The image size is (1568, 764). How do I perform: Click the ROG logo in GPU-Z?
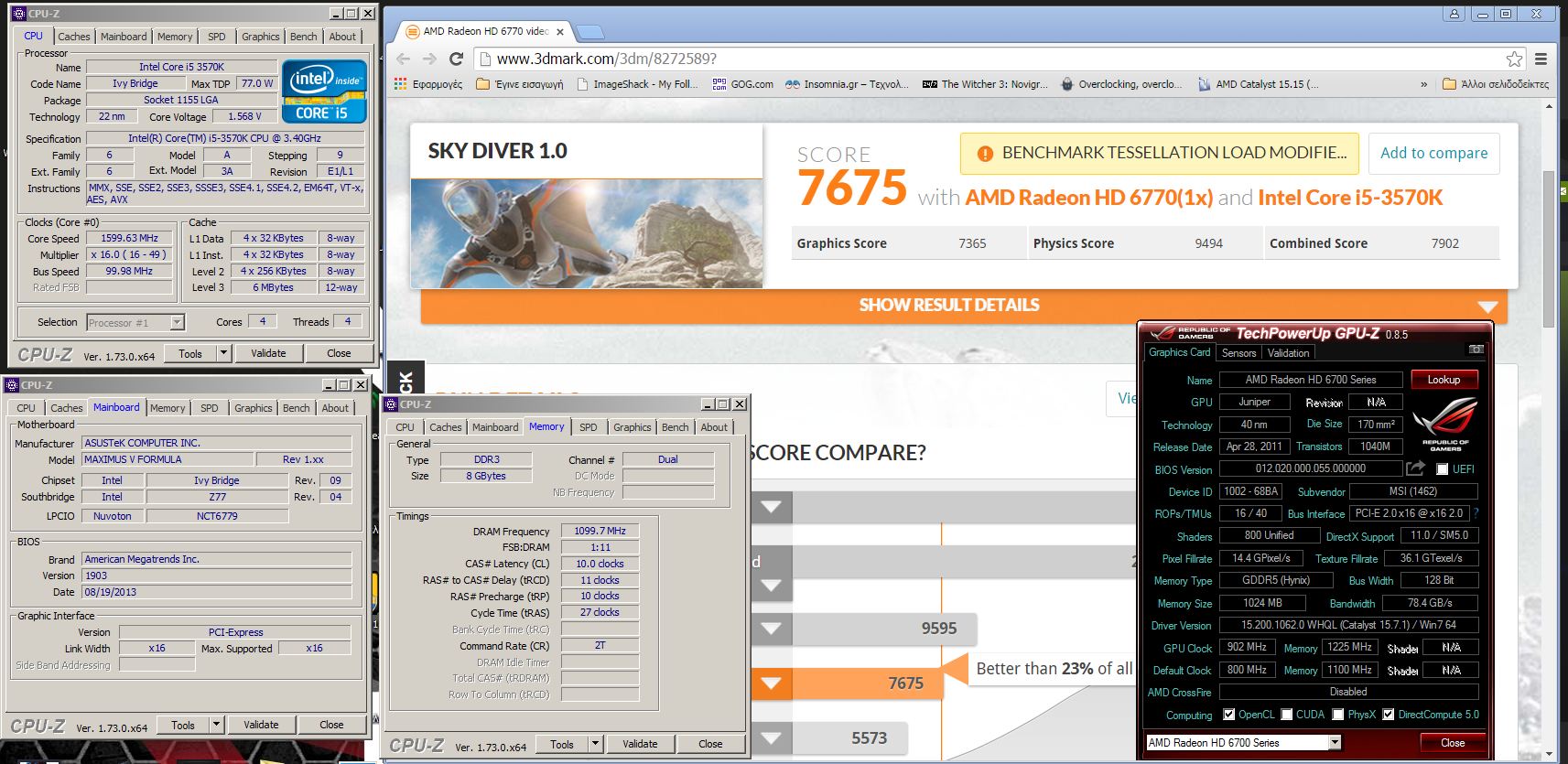click(1445, 424)
